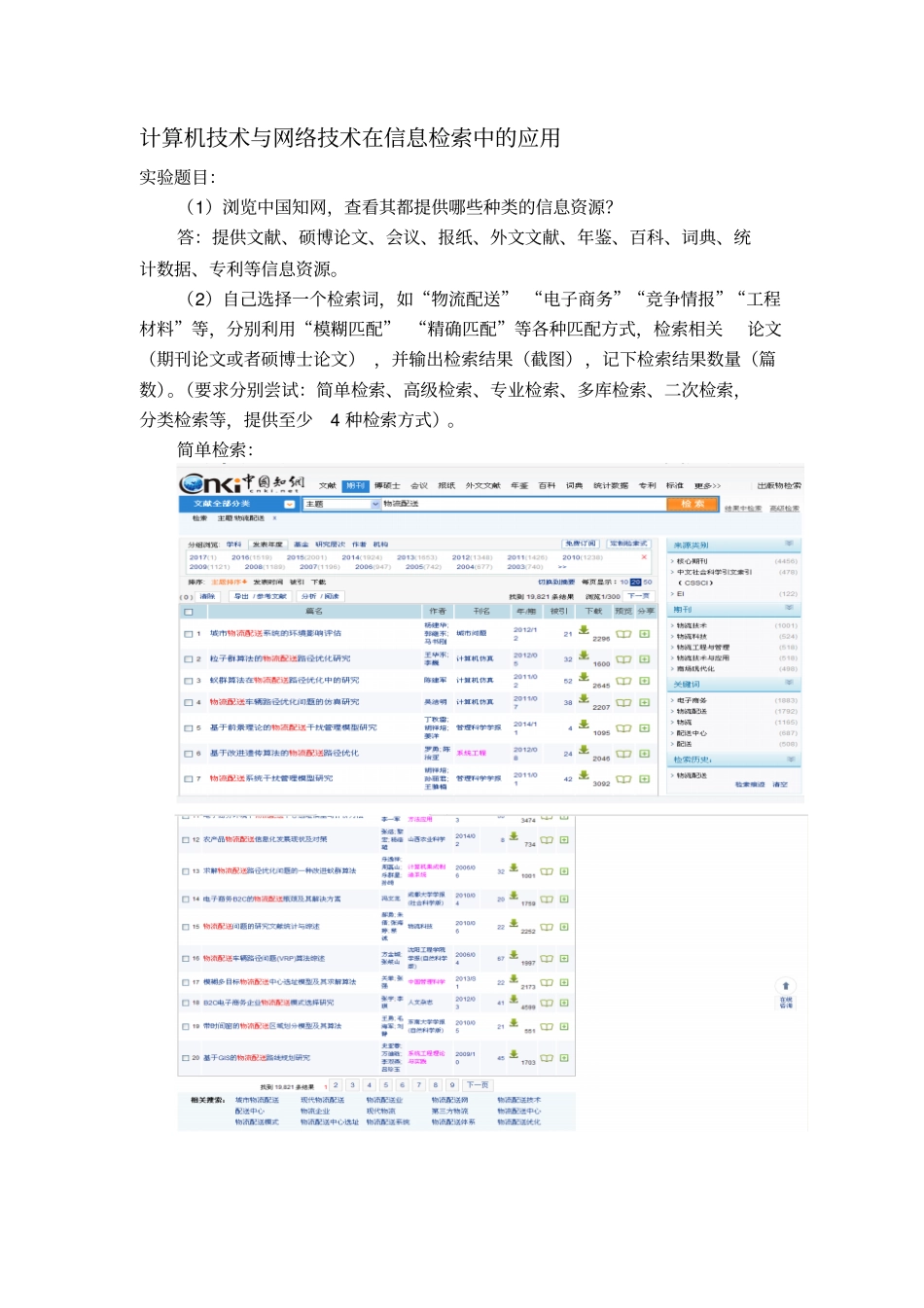Set results per page to 50
Image resolution: width=924 pixels, height=1308 pixels.
tap(648, 582)
